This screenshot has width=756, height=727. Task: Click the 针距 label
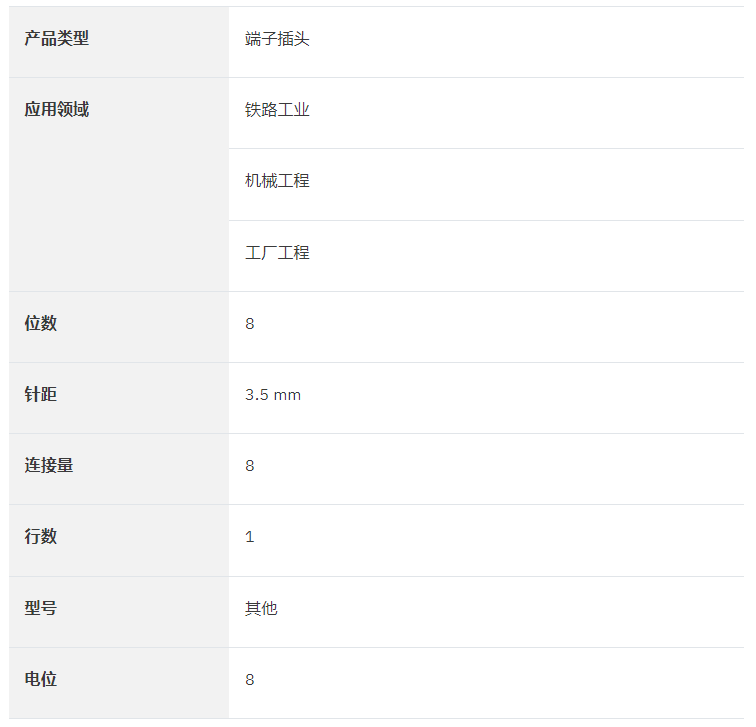point(41,394)
